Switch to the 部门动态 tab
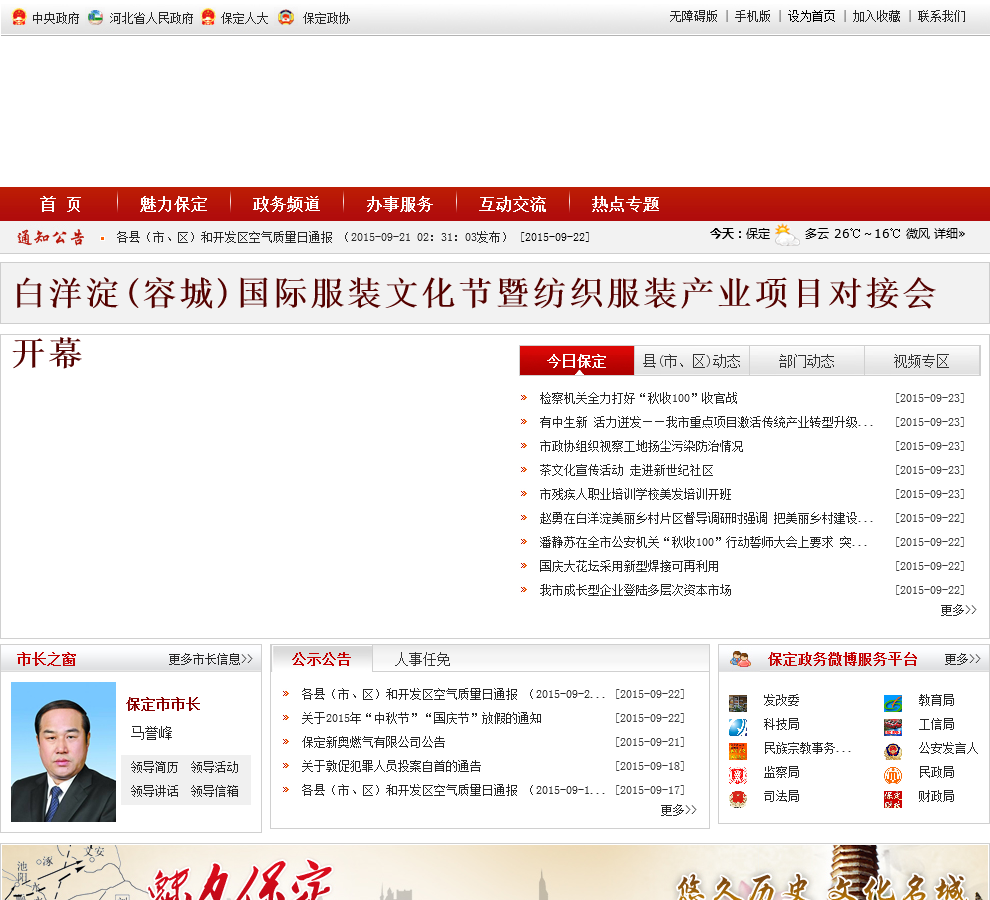 coord(806,361)
